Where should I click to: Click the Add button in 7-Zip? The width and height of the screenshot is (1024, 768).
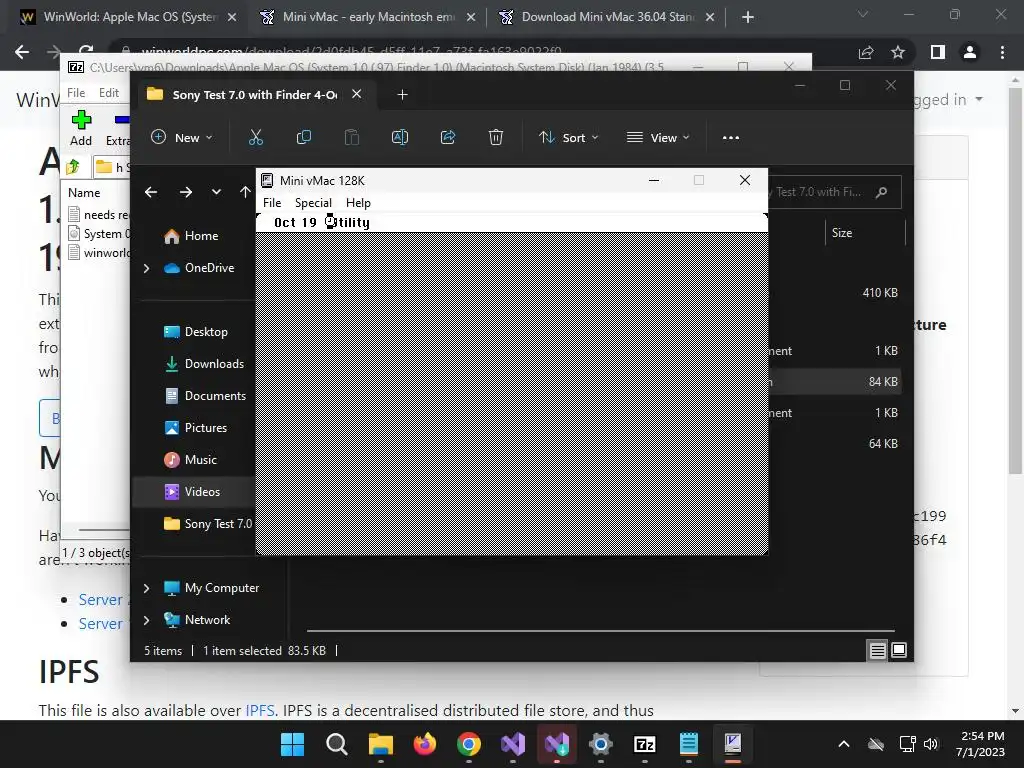tap(81, 128)
